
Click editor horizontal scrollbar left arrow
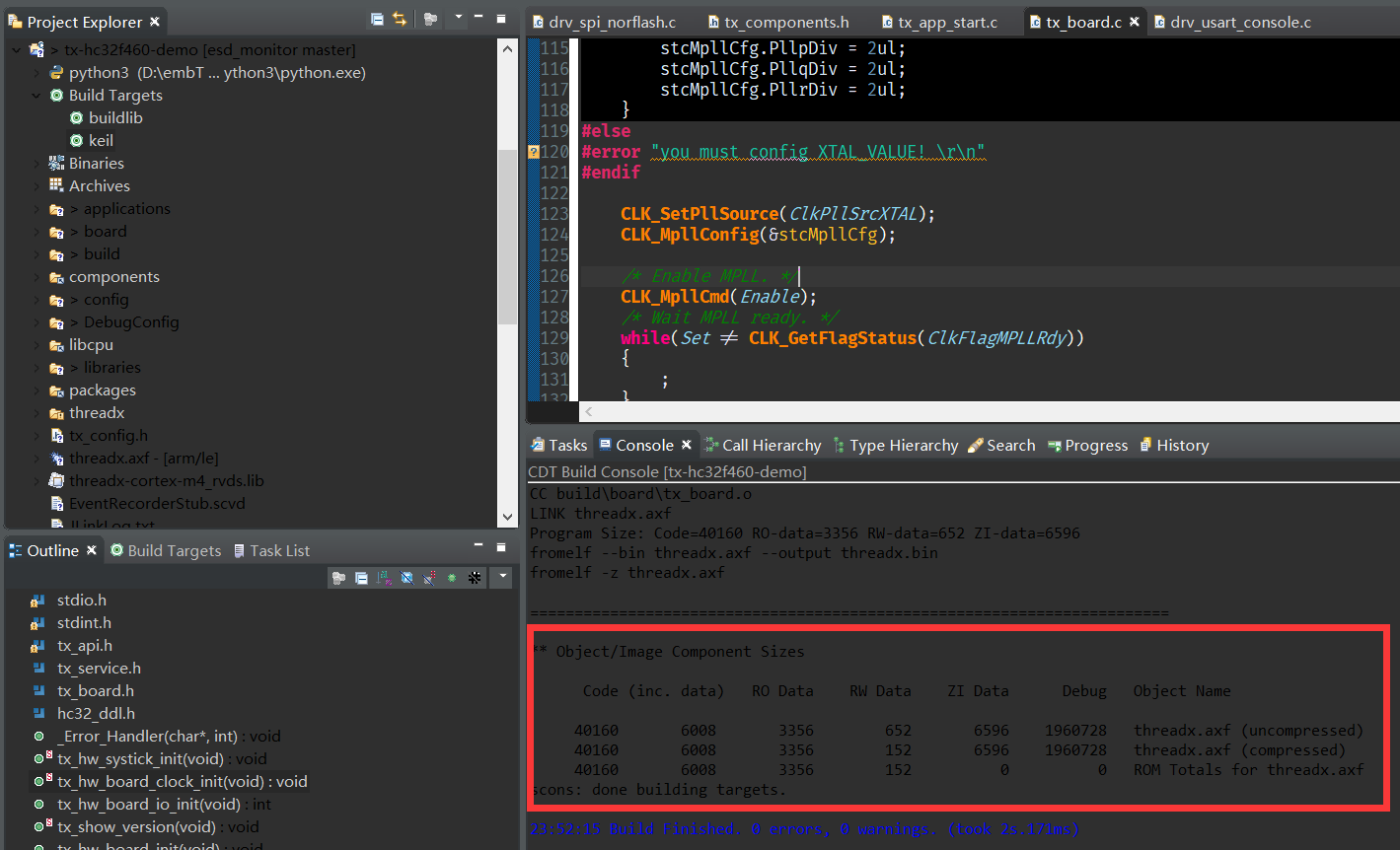point(588,413)
